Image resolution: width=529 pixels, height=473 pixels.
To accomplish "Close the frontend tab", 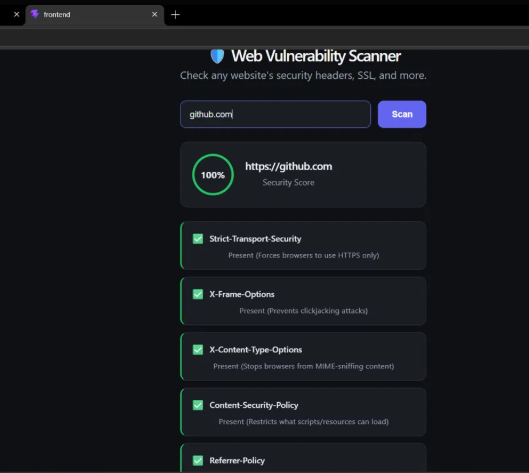I will tap(155, 15).
